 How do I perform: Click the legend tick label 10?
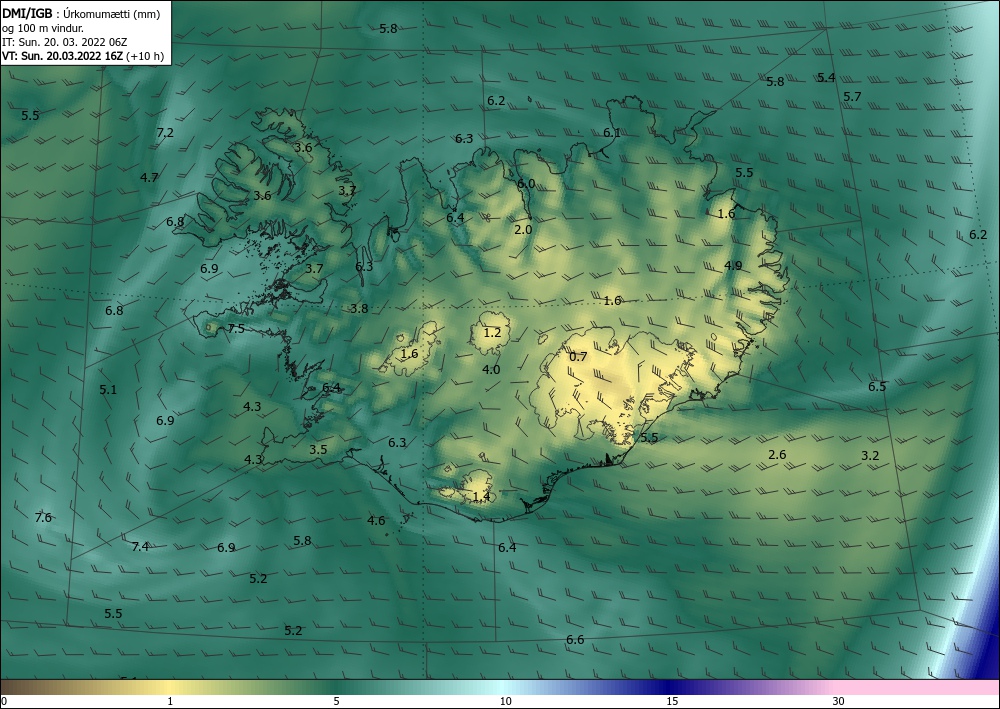click(x=505, y=701)
